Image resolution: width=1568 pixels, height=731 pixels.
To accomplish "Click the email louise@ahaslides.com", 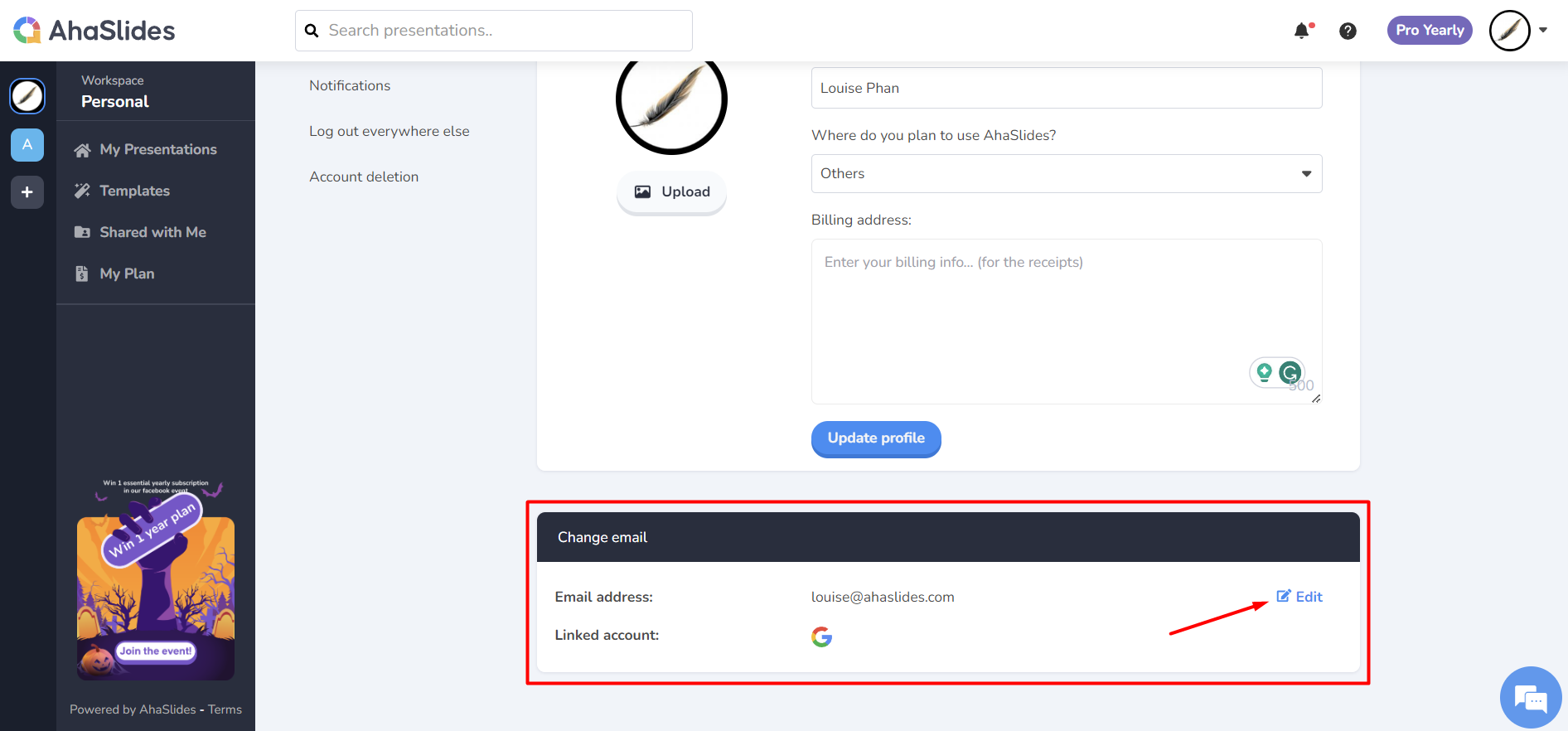I will (x=883, y=597).
